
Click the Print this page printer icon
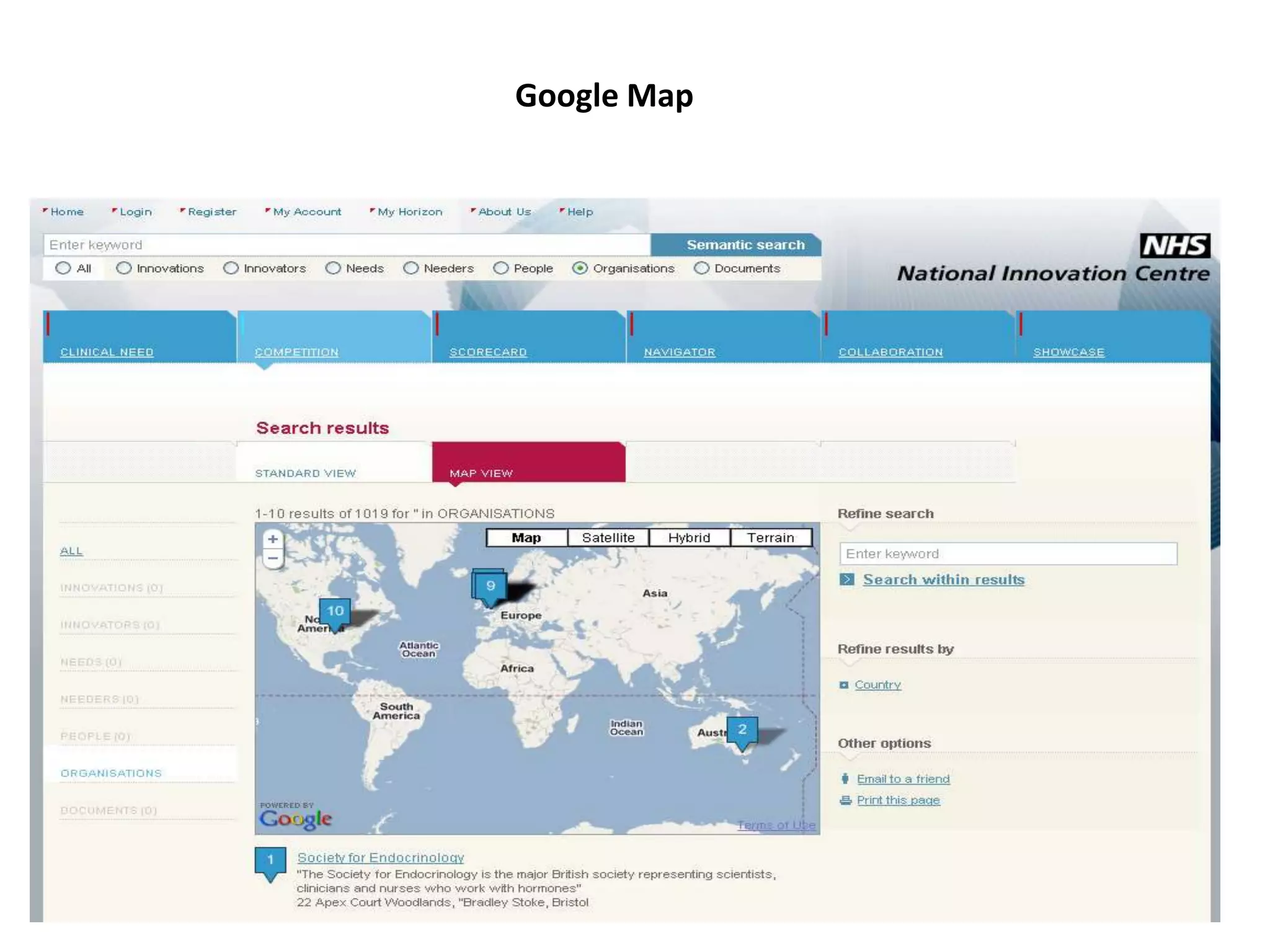[845, 800]
